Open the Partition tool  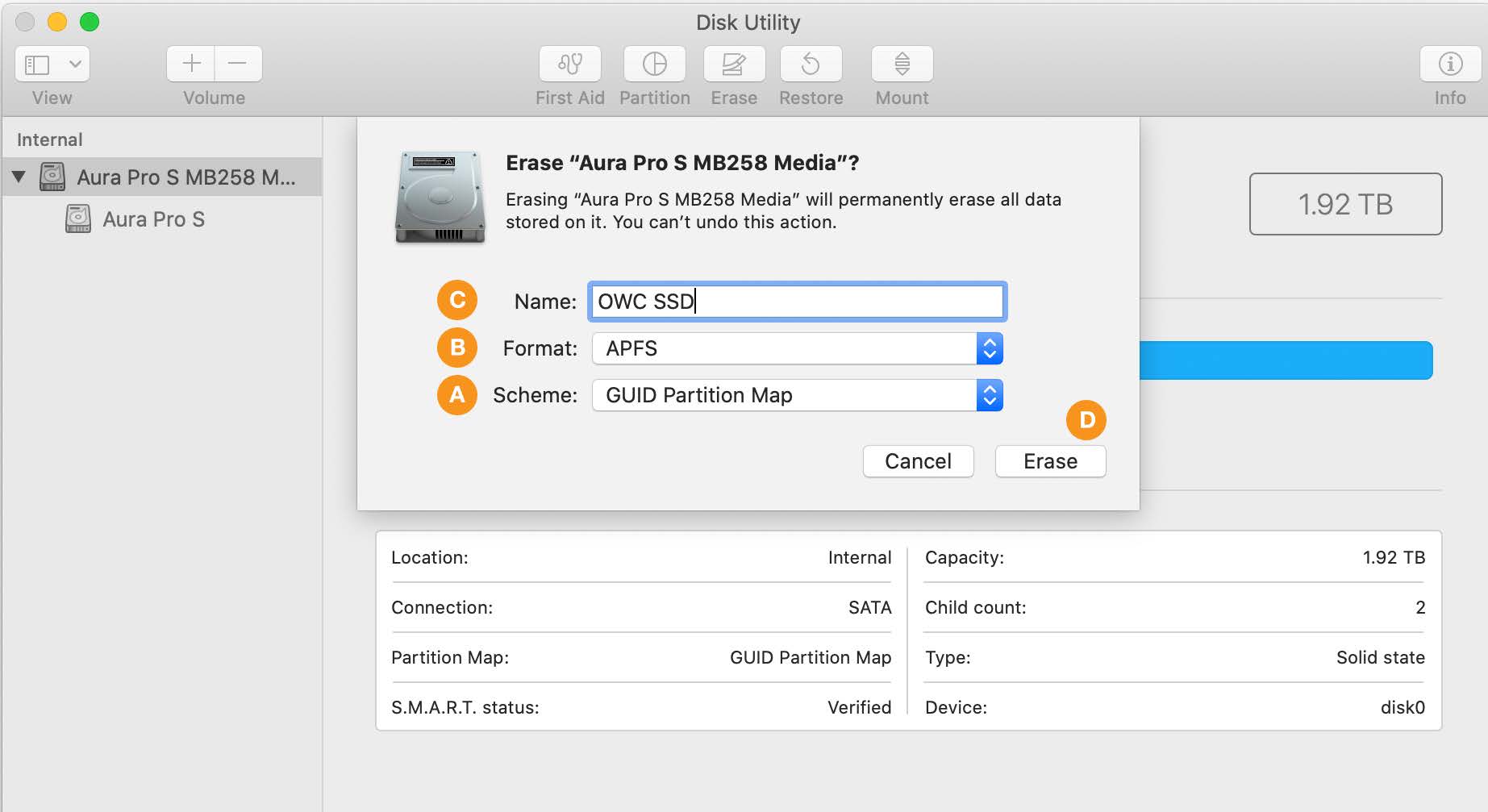point(654,65)
